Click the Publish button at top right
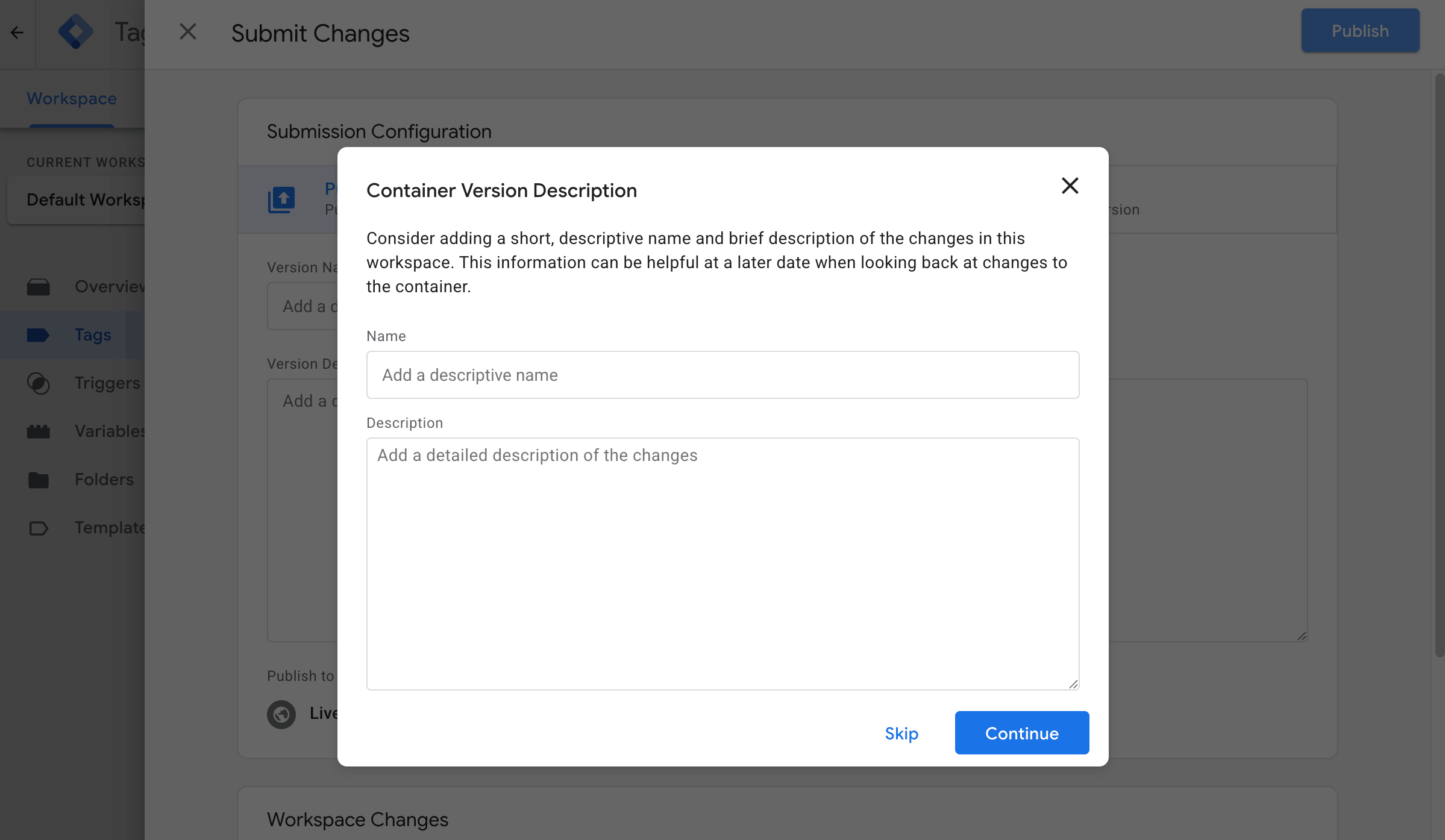This screenshot has width=1445, height=840. point(1360,31)
